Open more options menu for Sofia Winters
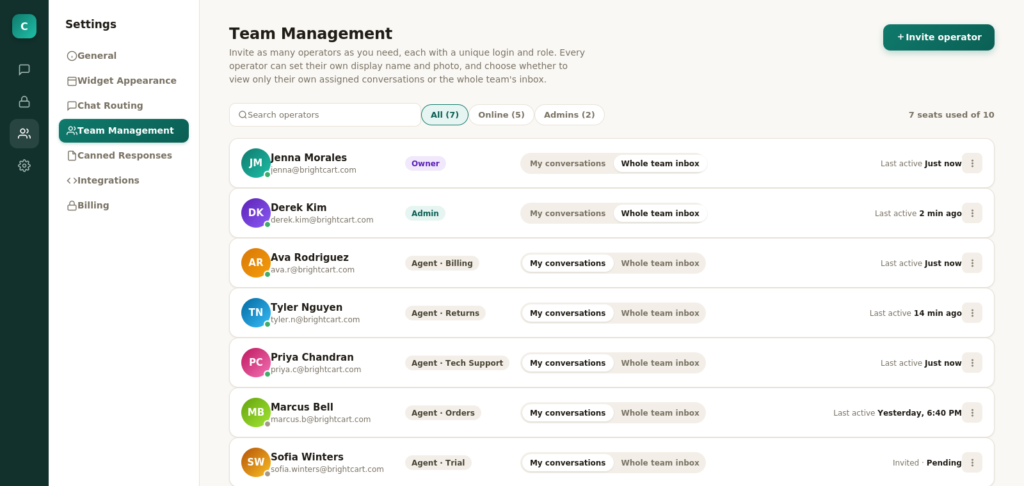1024x486 pixels. [972, 462]
